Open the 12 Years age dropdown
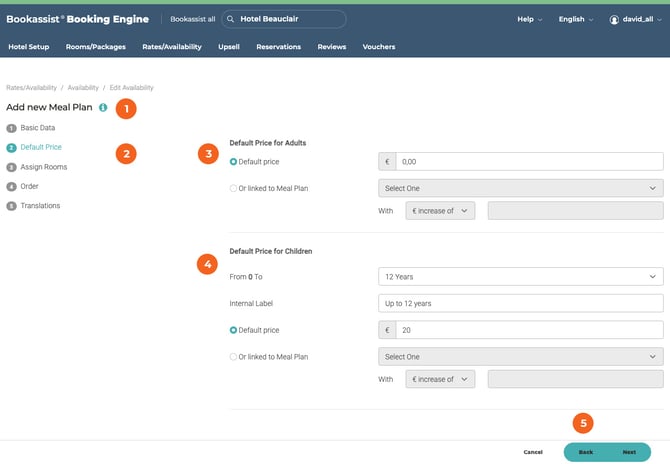Viewport: 670px width, 464px height. coord(520,276)
